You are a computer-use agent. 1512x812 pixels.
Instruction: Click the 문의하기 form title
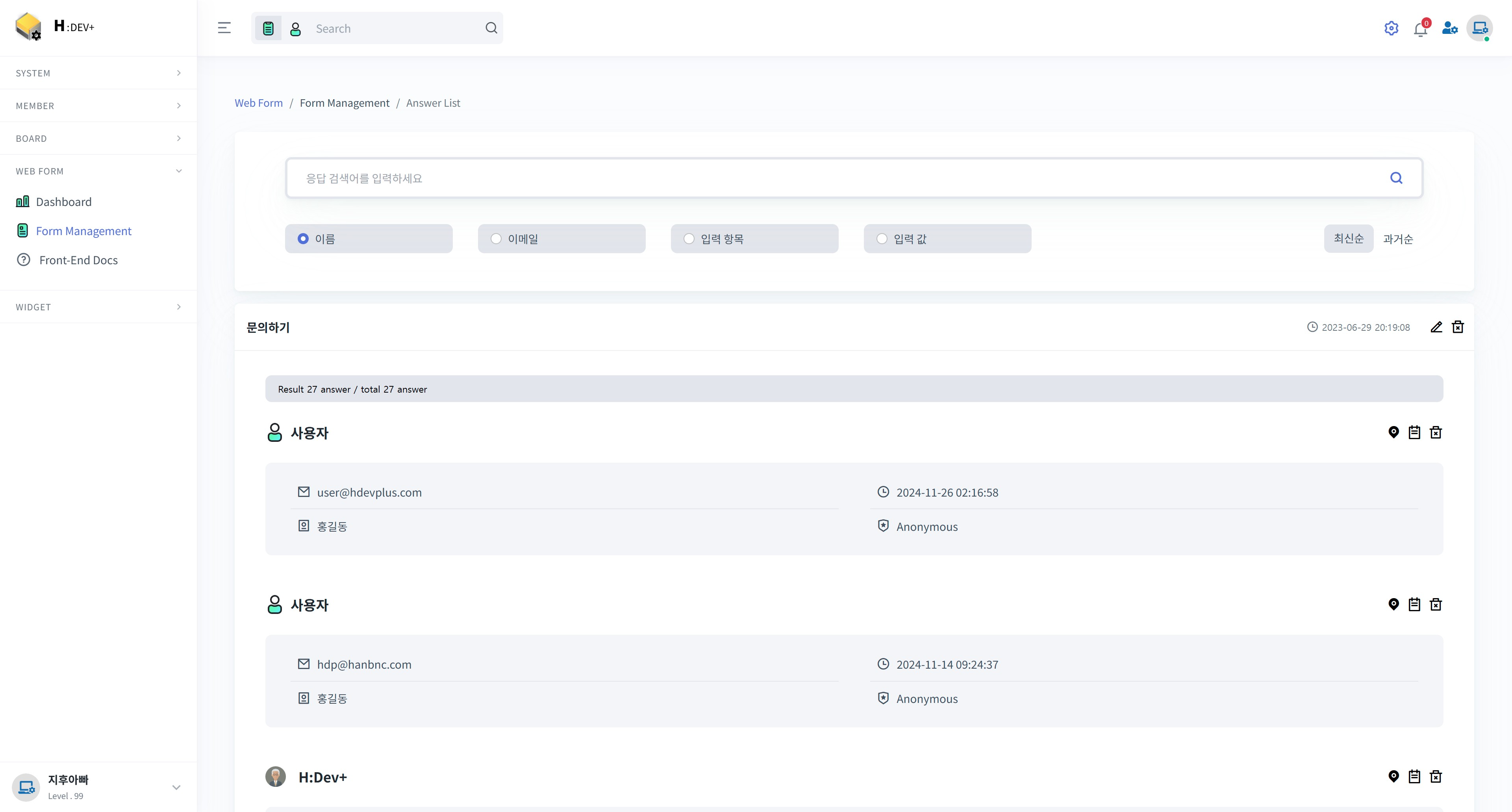point(268,327)
